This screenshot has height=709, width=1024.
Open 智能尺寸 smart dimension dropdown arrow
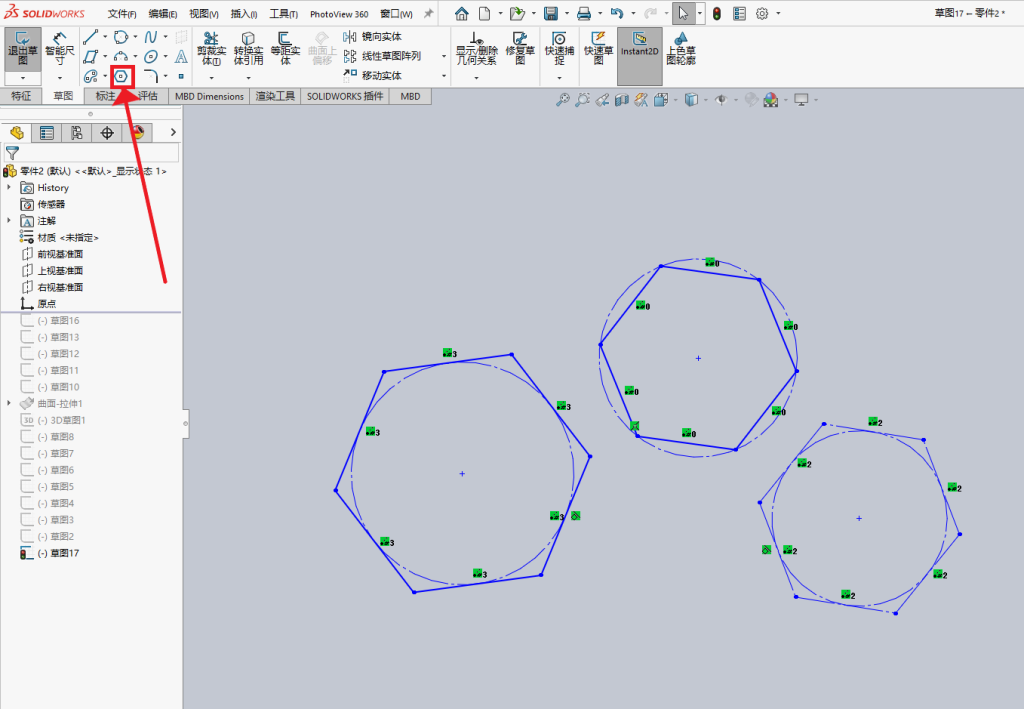point(60,78)
